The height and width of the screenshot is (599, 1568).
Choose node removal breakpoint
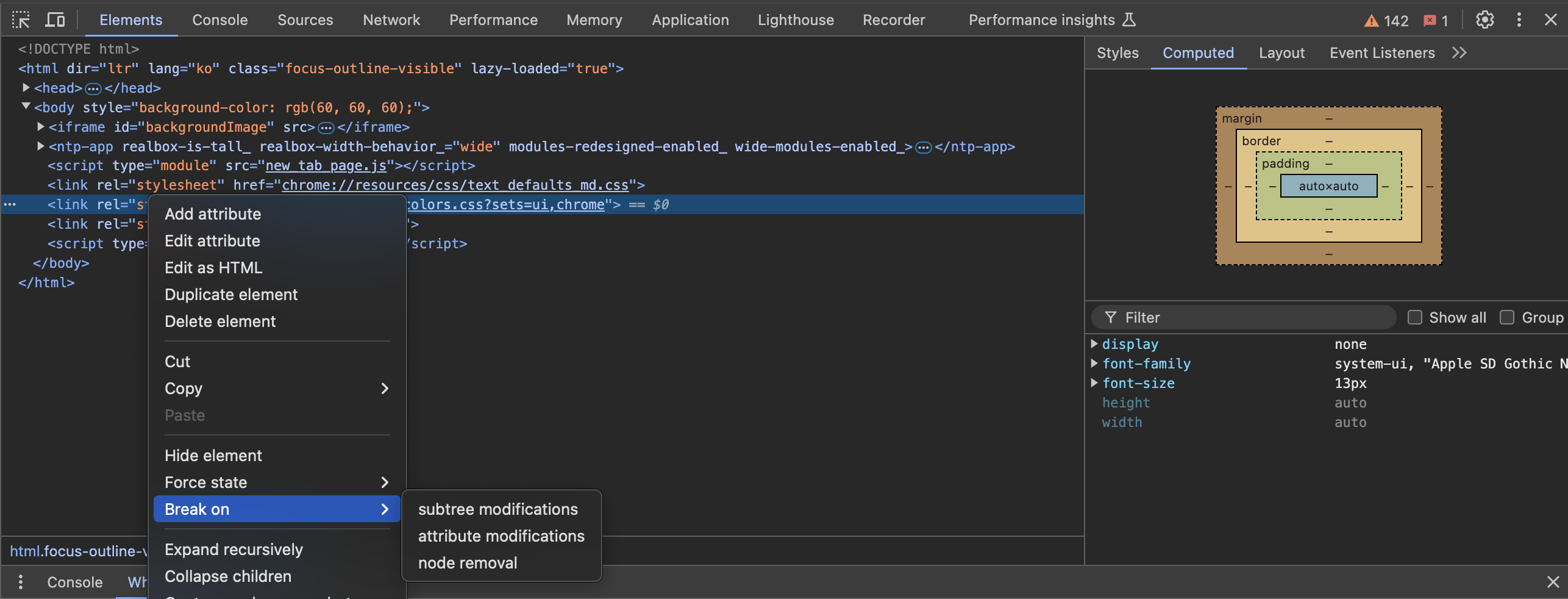[501, 563]
